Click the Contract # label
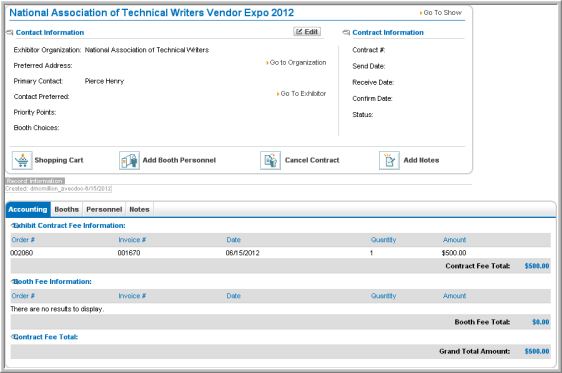This screenshot has width=562, height=373. [369, 50]
